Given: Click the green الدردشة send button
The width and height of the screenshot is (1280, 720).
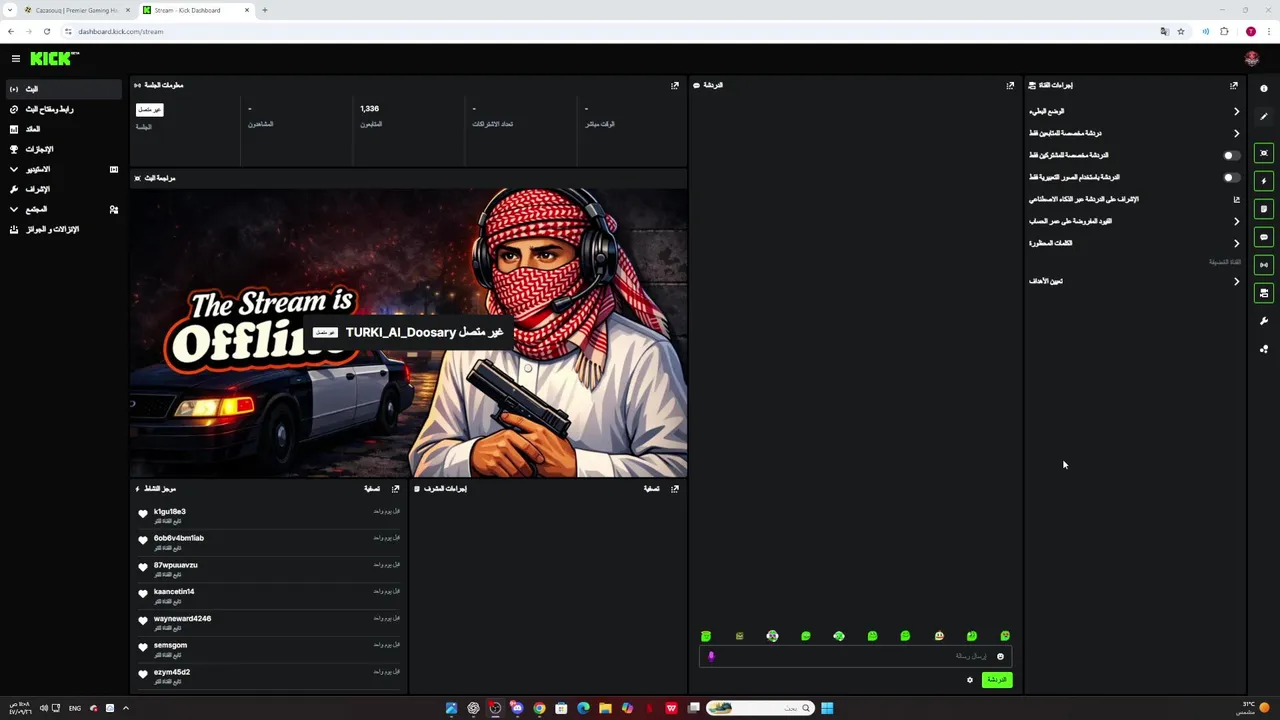Looking at the screenshot, I should [997, 680].
